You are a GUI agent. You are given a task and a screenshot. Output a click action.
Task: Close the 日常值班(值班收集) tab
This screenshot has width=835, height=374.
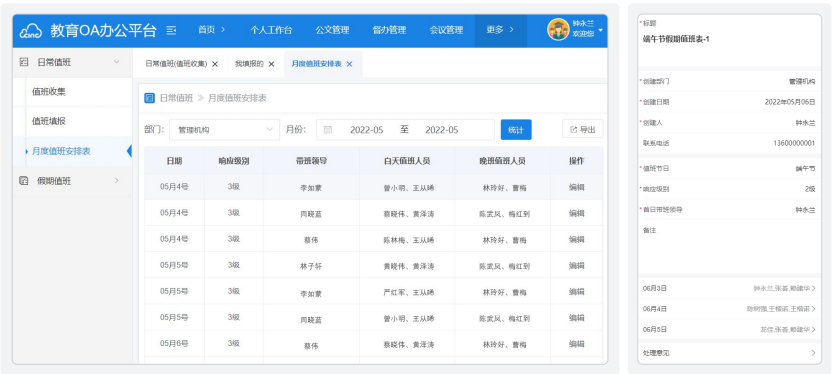click(215, 64)
